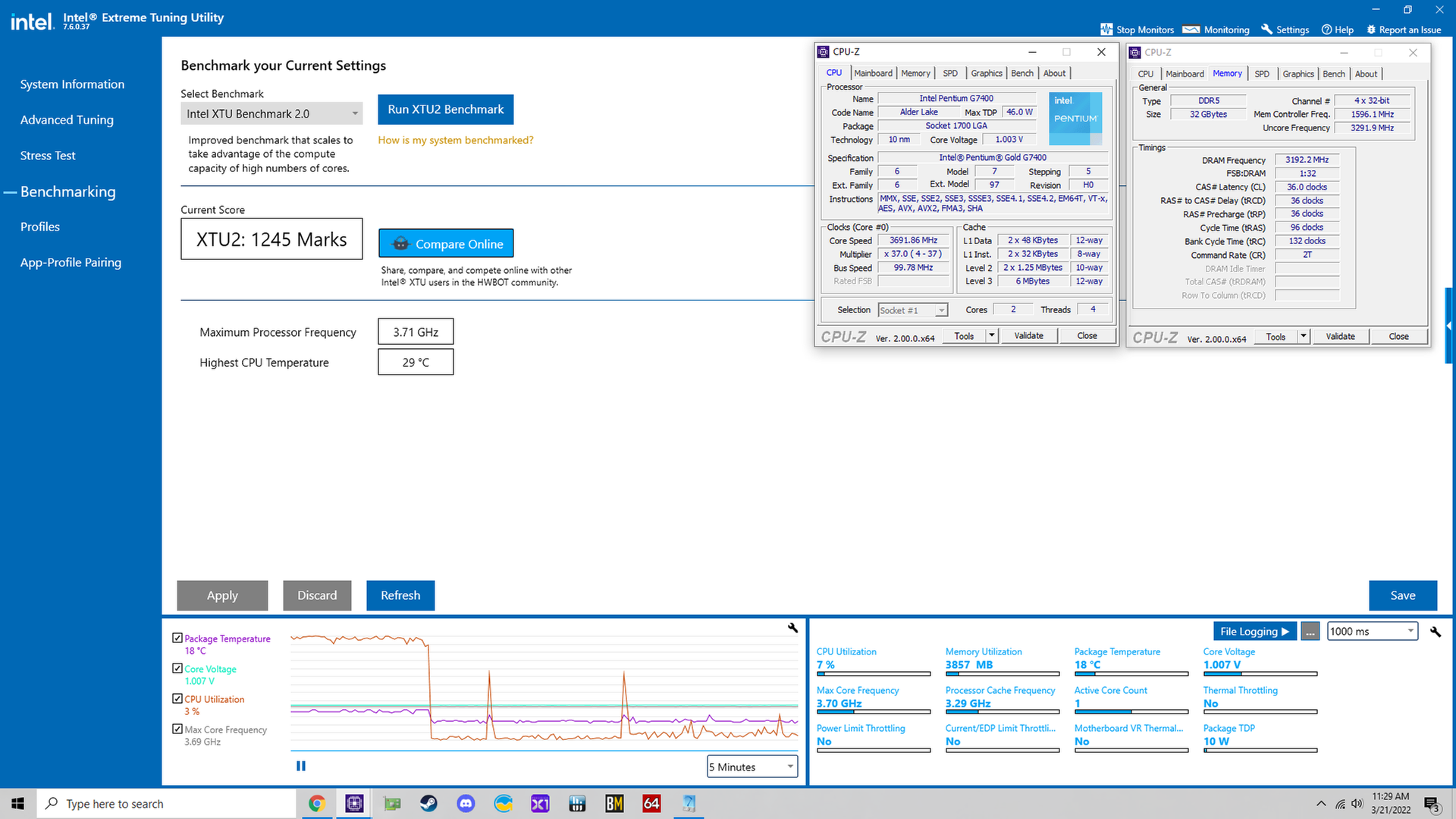Expand the side panel arrow on the right edge

click(x=1449, y=326)
